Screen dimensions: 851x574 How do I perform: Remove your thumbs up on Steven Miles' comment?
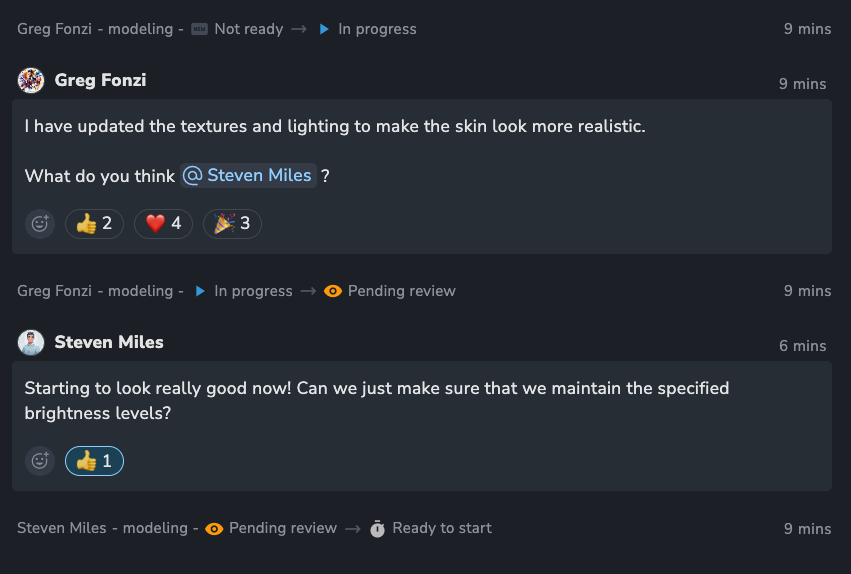point(94,461)
